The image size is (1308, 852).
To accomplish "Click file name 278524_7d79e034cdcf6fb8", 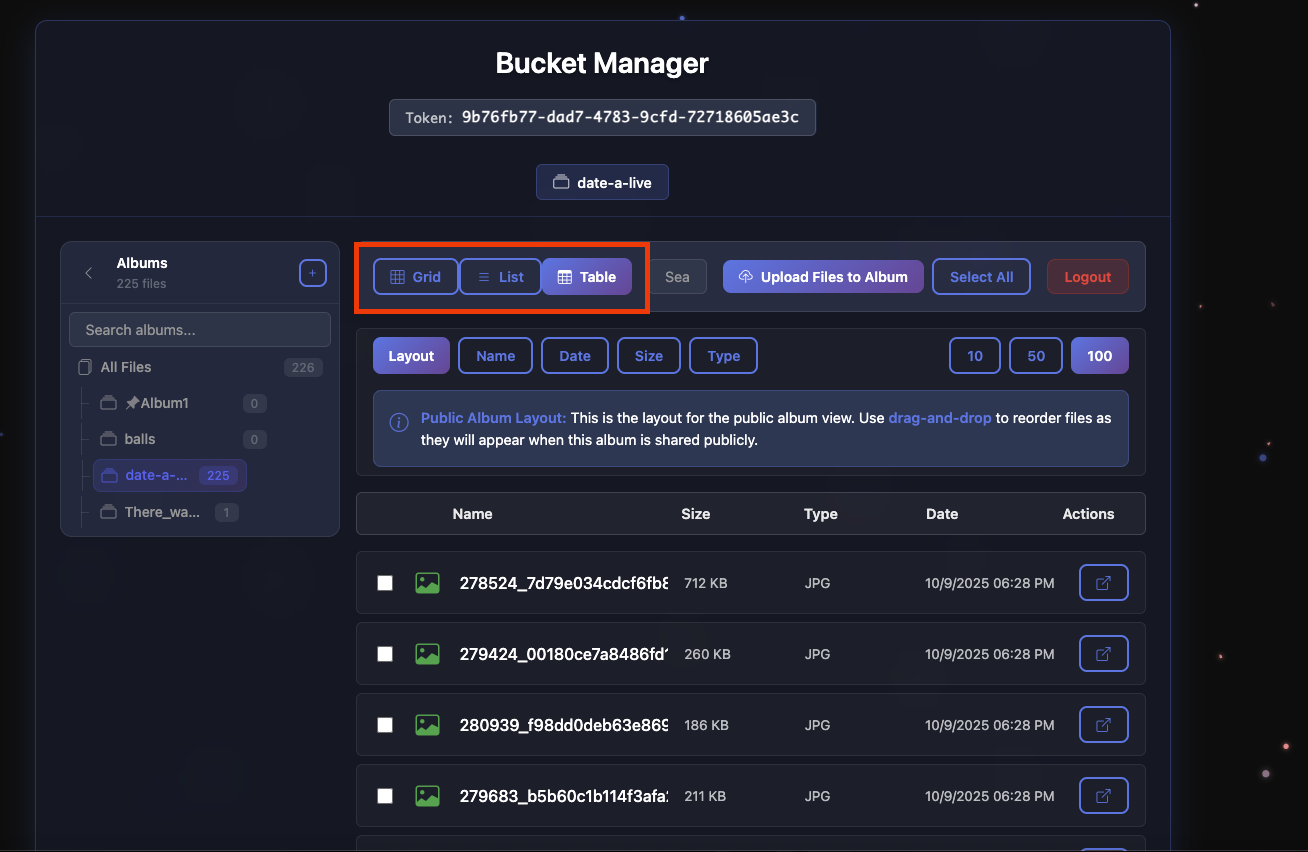I will coord(564,583).
